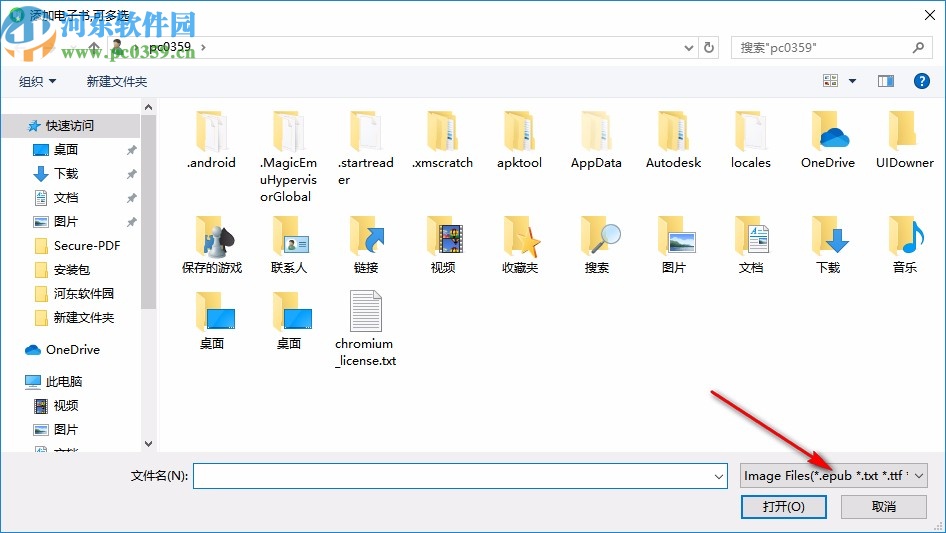Select OneDrive in navigation pane

coord(73,349)
